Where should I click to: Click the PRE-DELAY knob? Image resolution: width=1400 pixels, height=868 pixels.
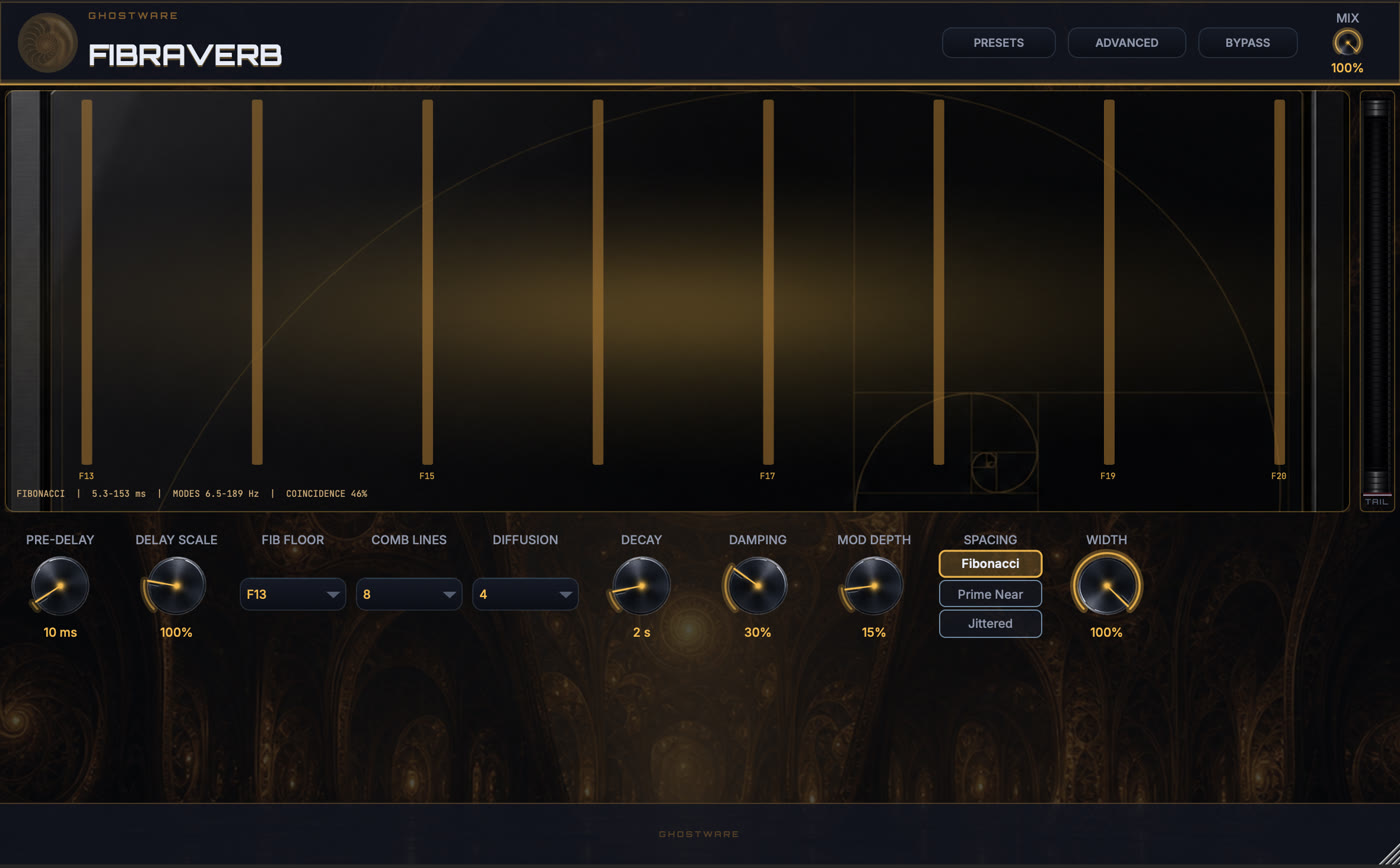[x=60, y=586]
